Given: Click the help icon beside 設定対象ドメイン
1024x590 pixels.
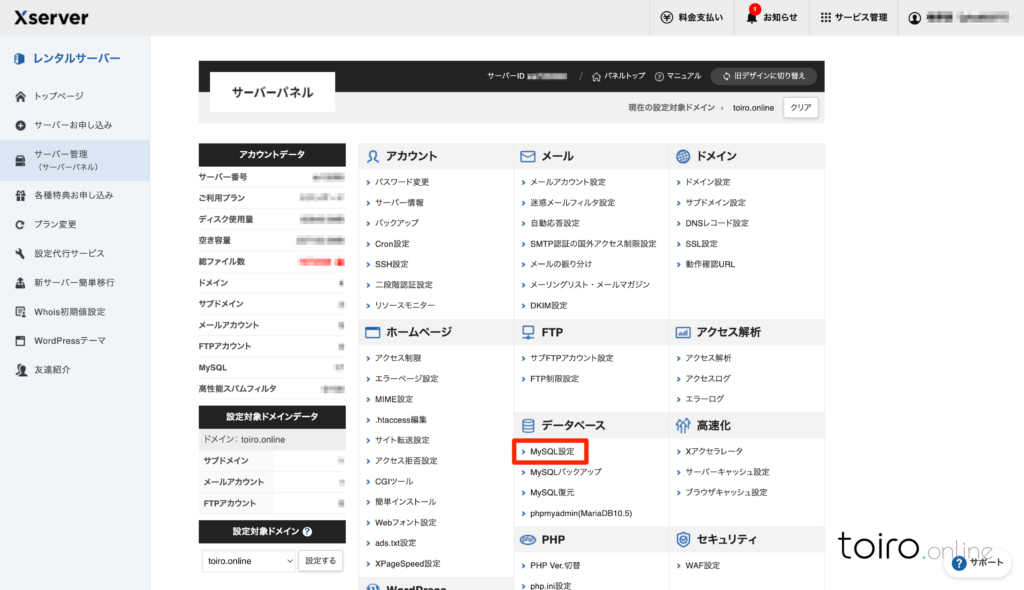Looking at the screenshot, I should click(307, 532).
